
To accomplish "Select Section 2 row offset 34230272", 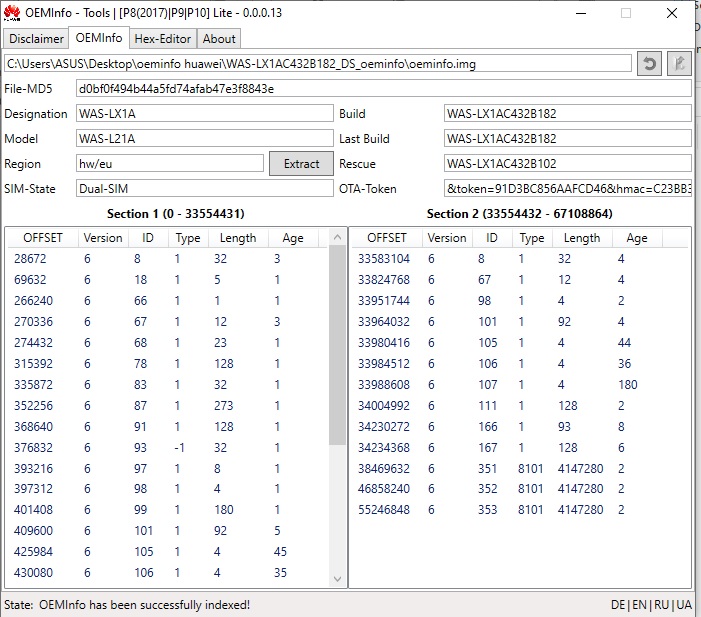I will (x=520, y=427).
